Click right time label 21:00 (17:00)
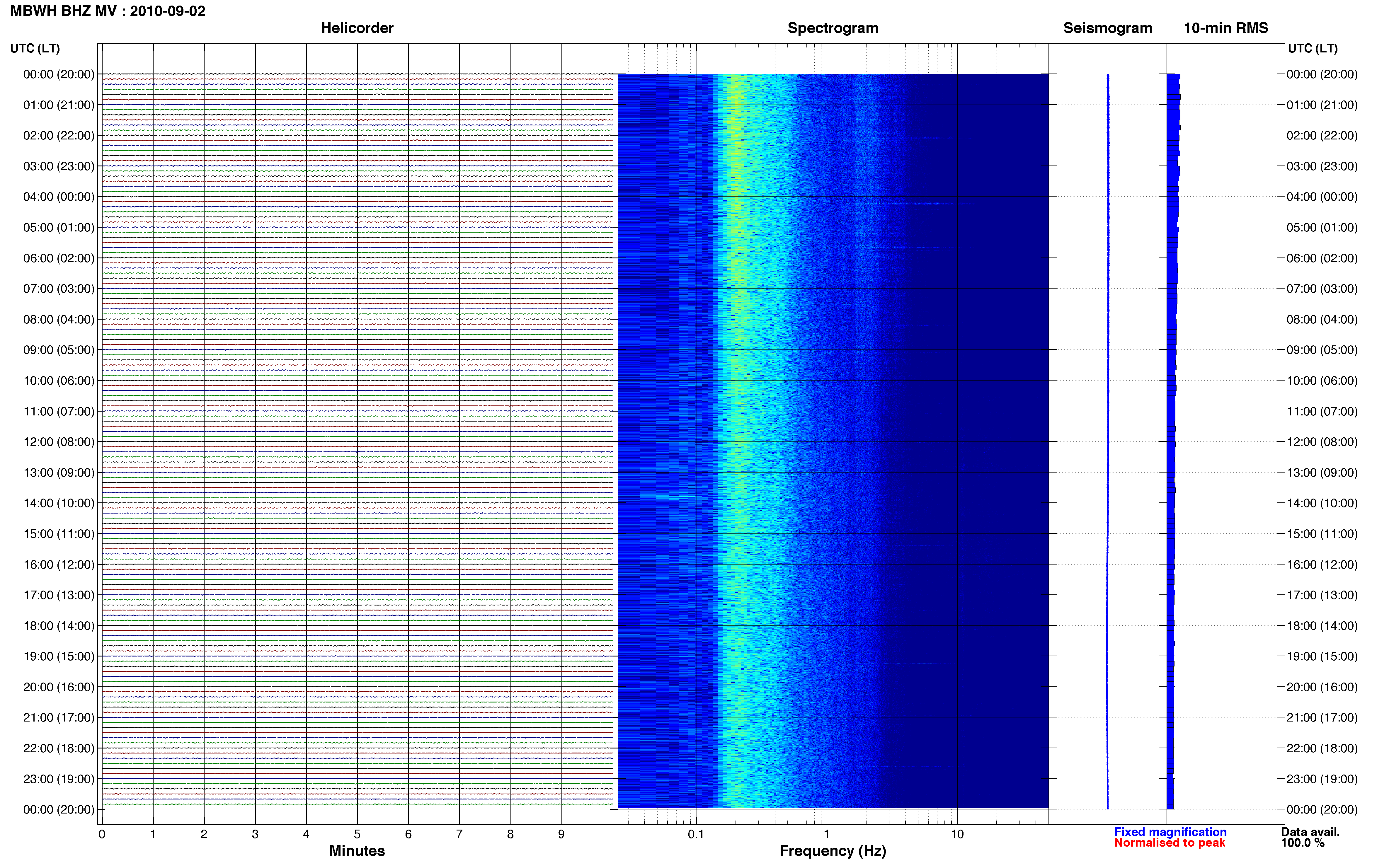The image size is (1389, 868). 1322,718
